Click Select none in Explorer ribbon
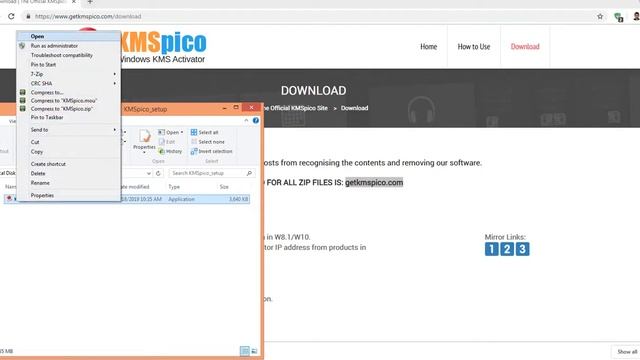This screenshot has height=360, width=640. pos(208,142)
